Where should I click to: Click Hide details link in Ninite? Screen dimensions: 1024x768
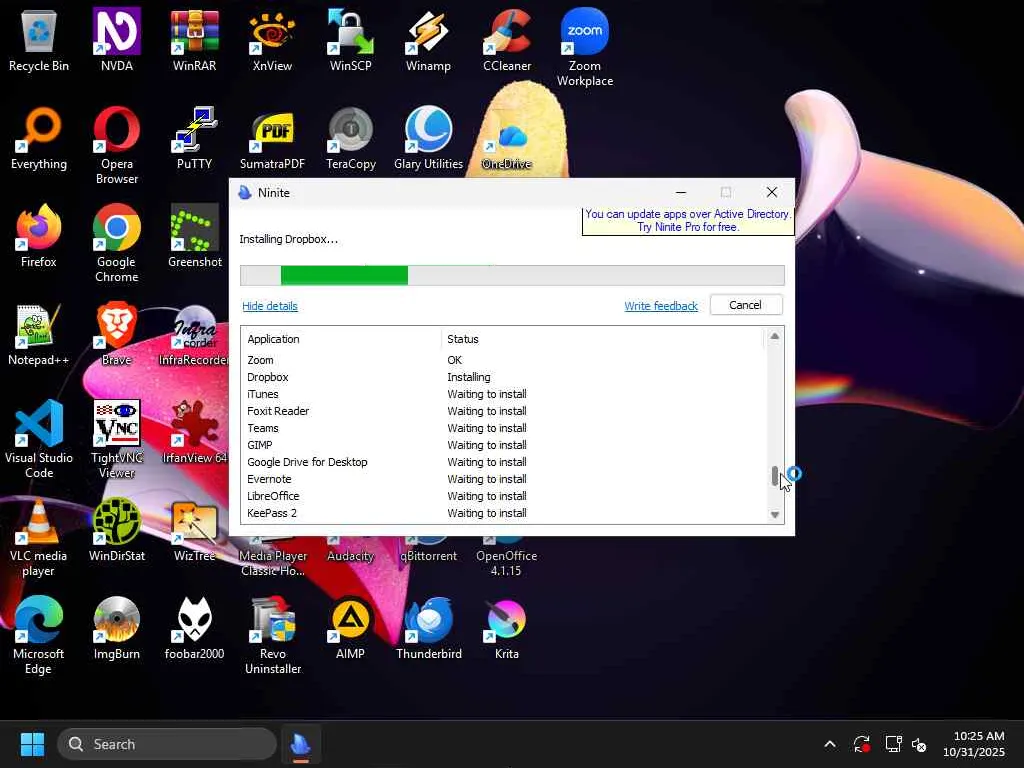coord(270,306)
